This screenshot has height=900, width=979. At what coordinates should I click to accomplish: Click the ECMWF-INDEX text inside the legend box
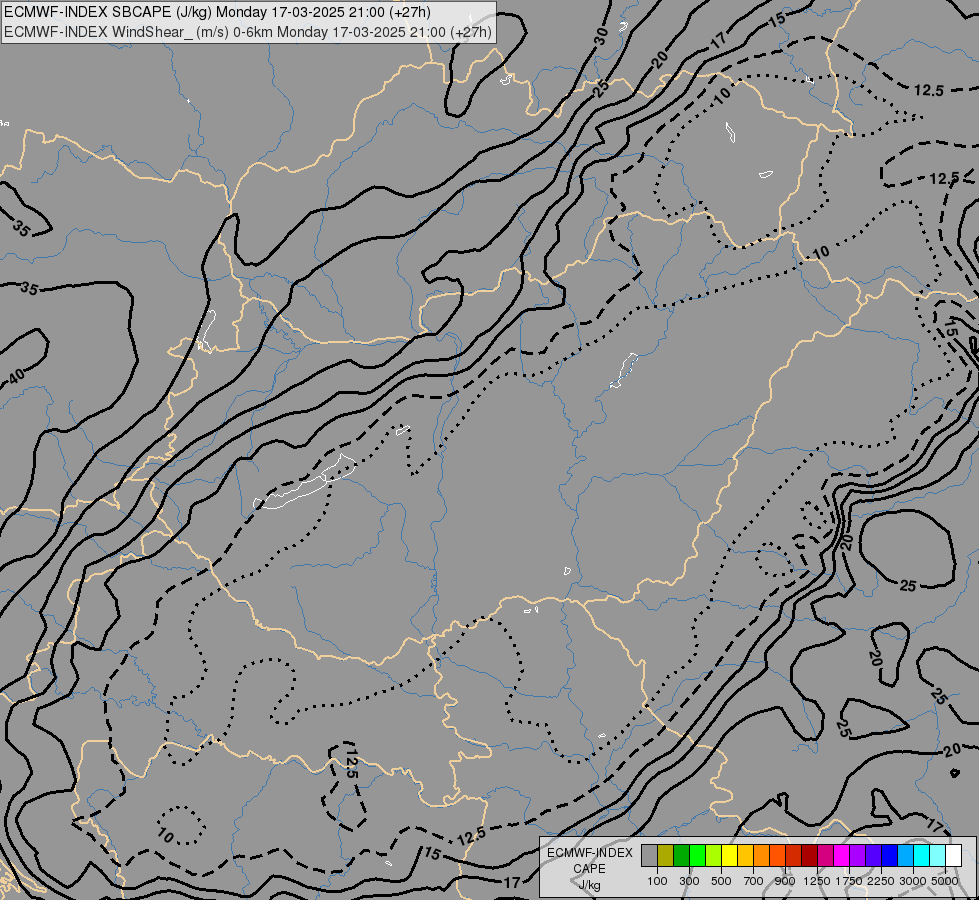coord(589,853)
